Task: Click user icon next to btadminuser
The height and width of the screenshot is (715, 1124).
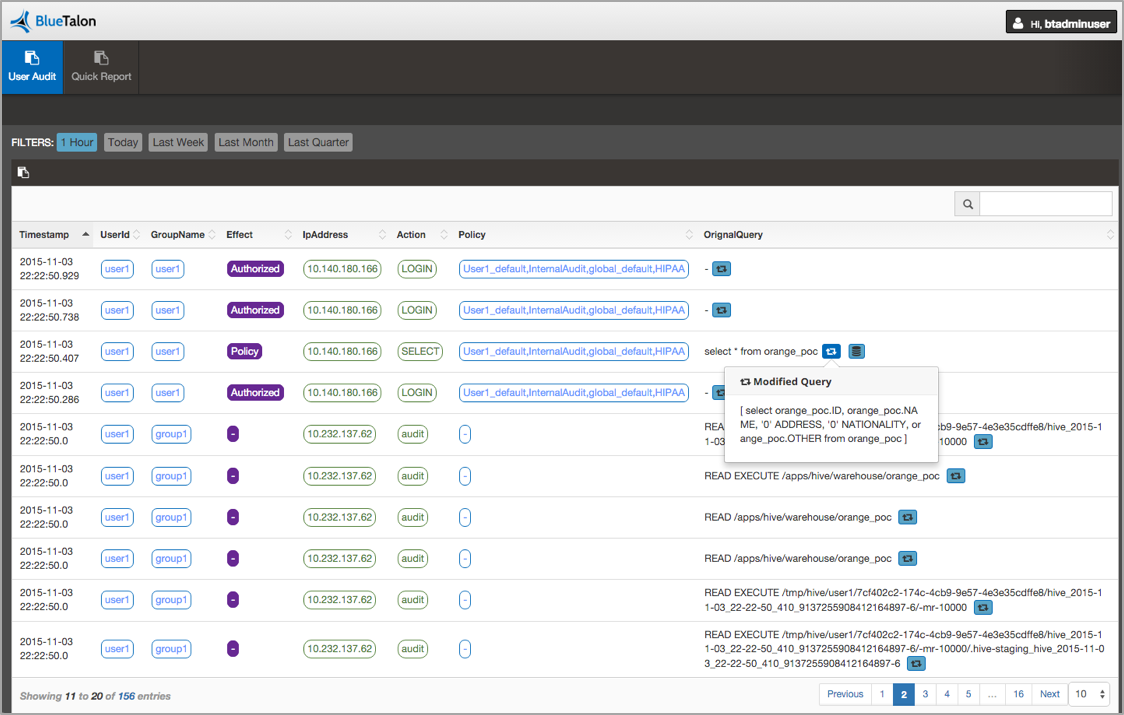Action: (x=1018, y=23)
